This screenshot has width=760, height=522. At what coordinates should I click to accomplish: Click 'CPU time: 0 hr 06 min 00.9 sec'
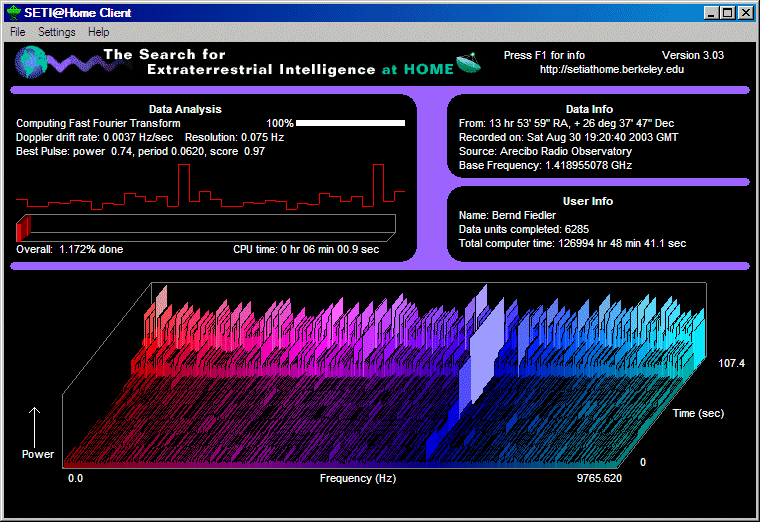[306, 250]
